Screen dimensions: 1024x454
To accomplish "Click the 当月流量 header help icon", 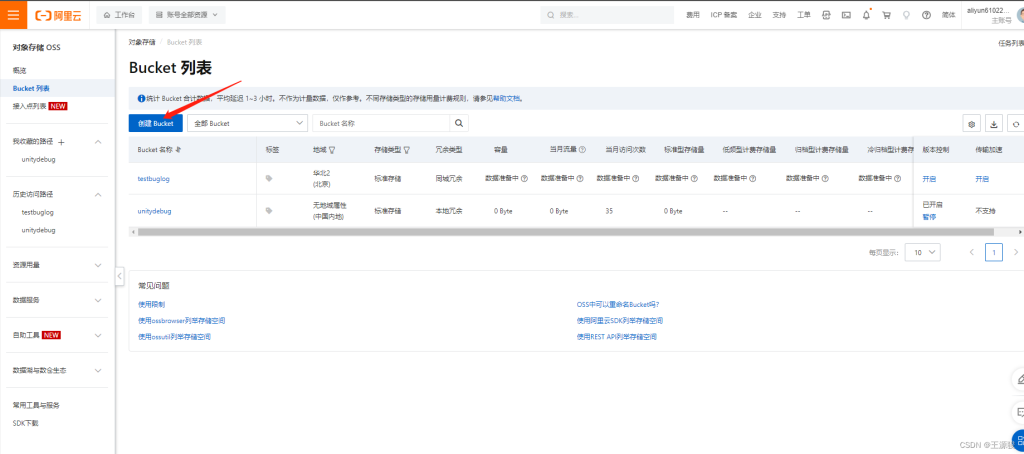I will (x=582, y=150).
